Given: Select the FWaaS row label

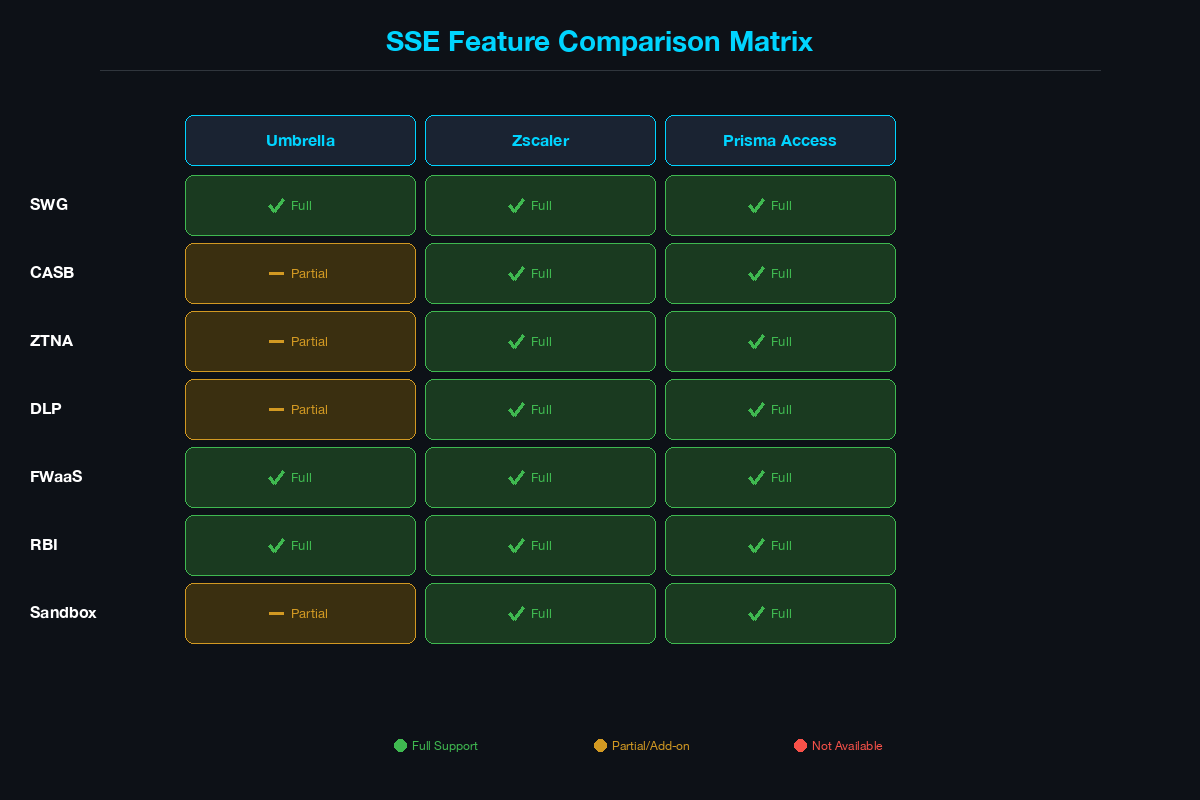Looking at the screenshot, I should tap(56, 477).
